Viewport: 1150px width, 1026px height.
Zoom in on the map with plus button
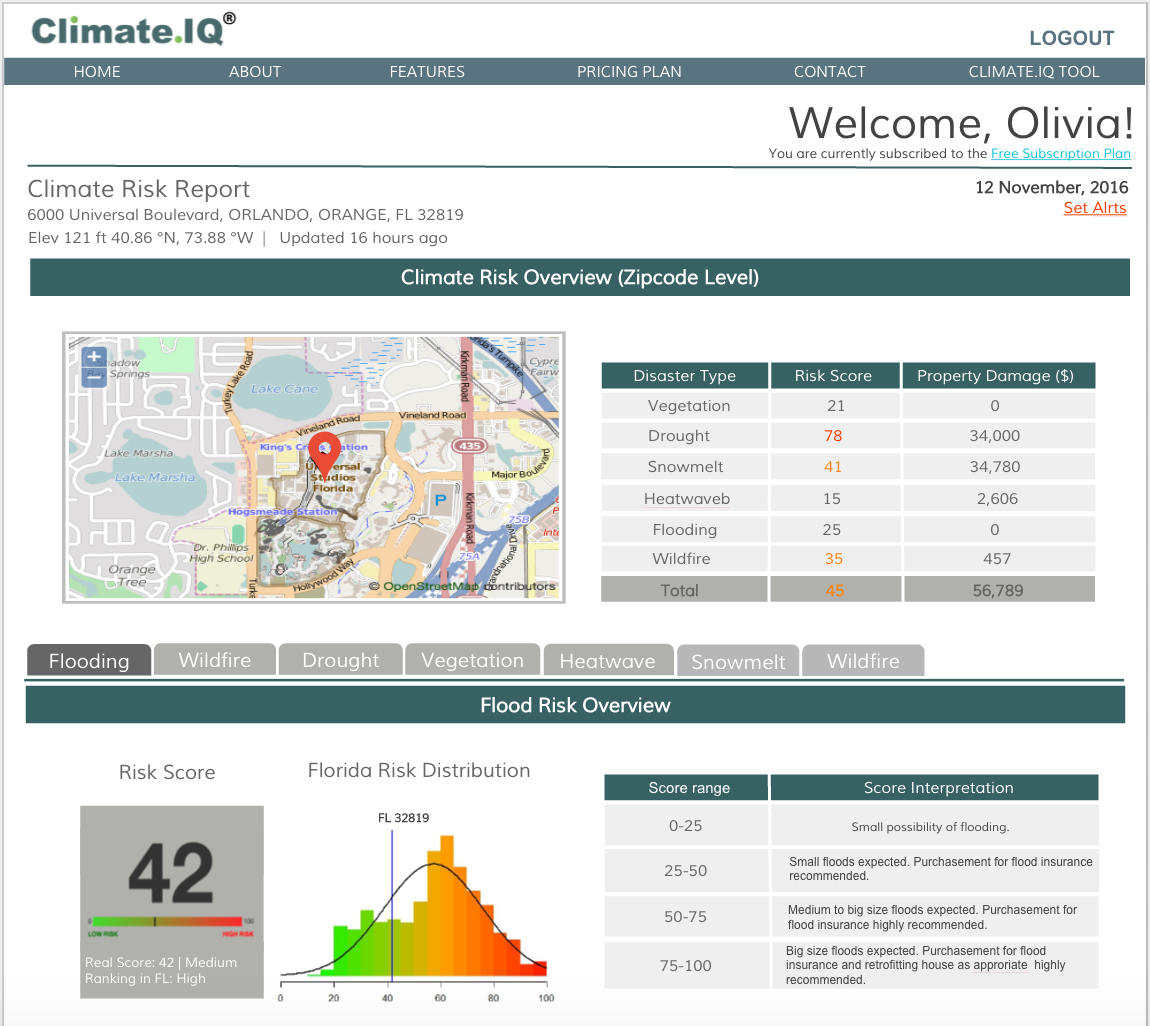click(x=94, y=358)
